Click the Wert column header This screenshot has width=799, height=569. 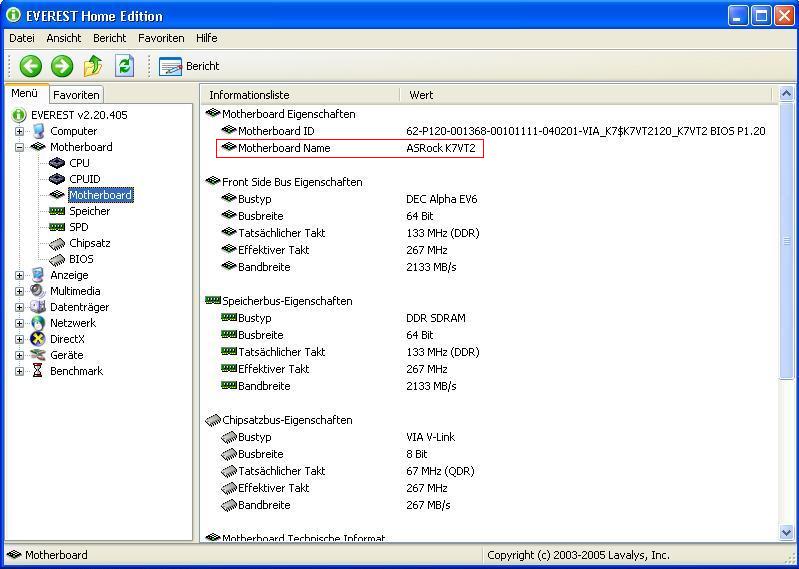[421, 95]
